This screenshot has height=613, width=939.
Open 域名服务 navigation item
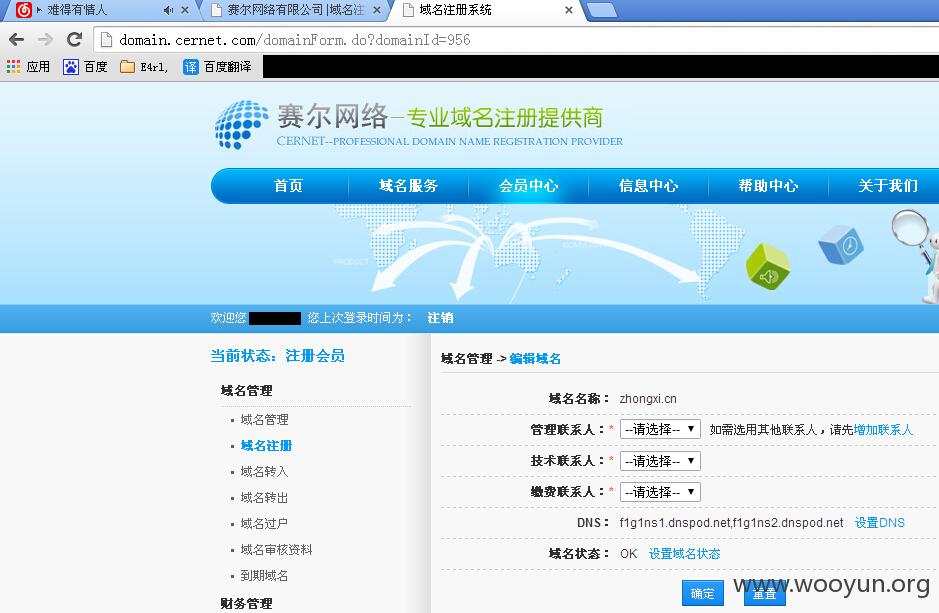tap(408, 186)
